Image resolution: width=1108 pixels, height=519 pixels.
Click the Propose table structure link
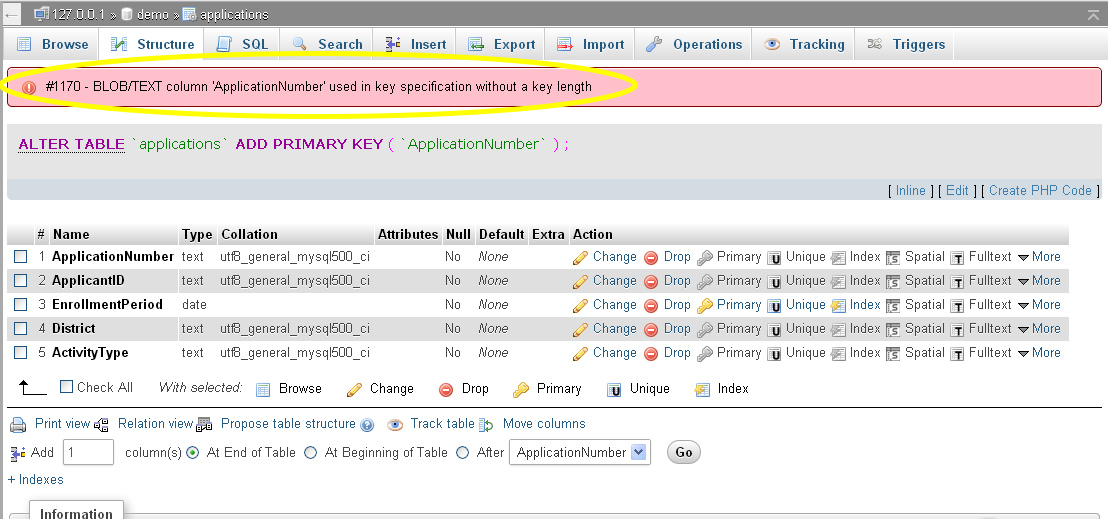pyautogui.click(x=288, y=424)
